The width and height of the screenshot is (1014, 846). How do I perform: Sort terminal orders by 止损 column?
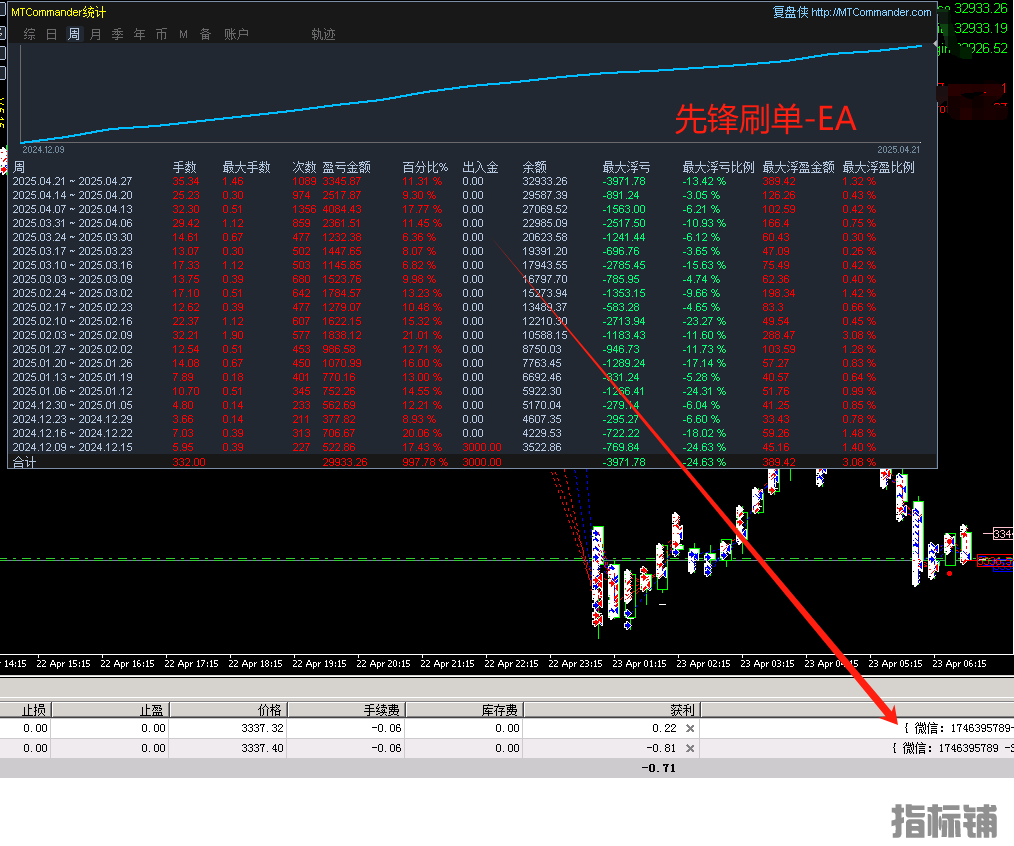[x=25, y=710]
